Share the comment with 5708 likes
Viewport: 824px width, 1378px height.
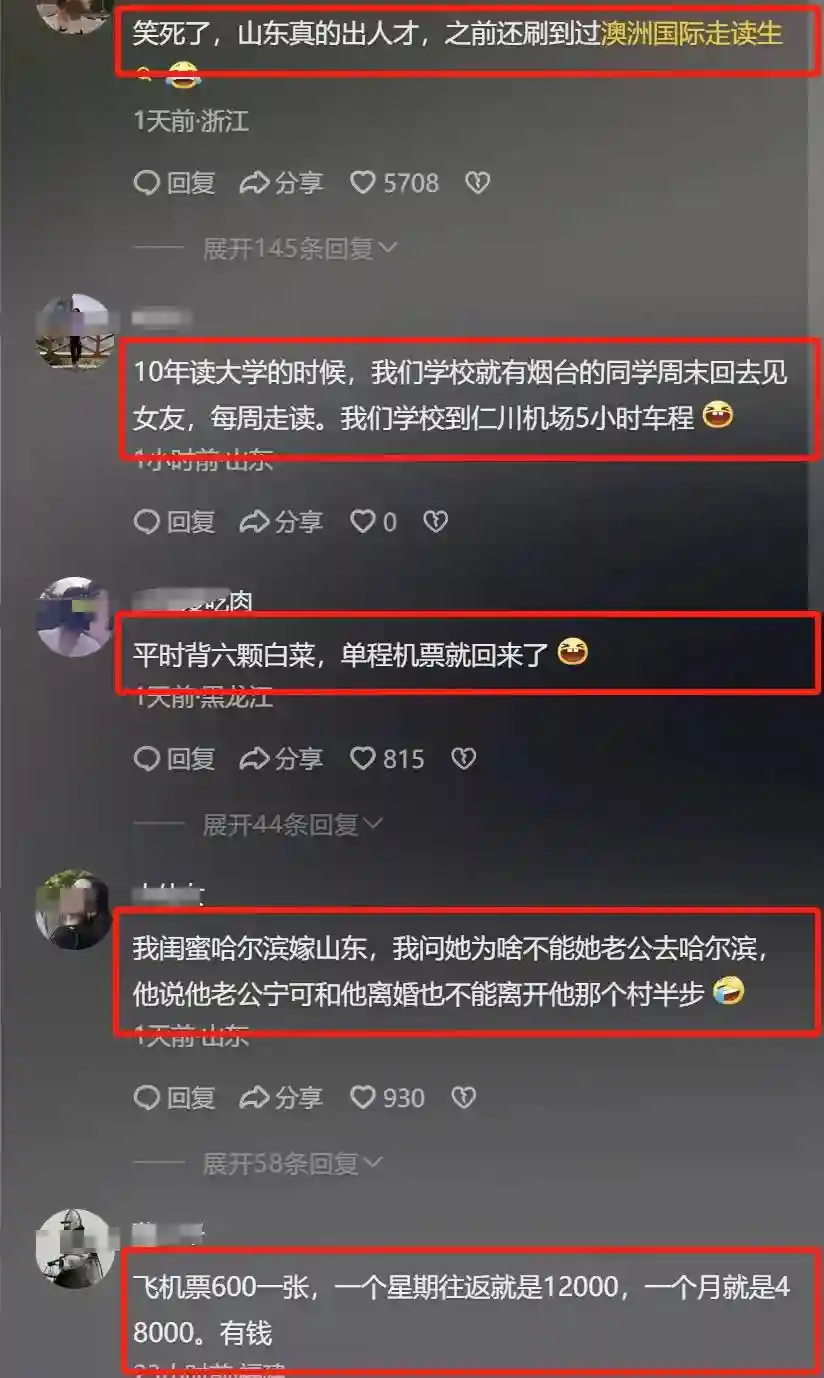(281, 183)
